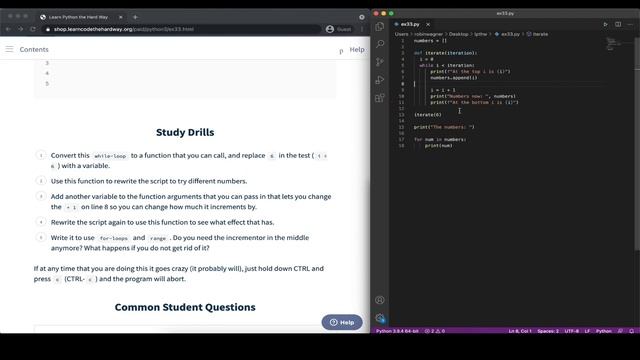Click the Contents link
Screen dimensions: 640x360
click(34, 49)
